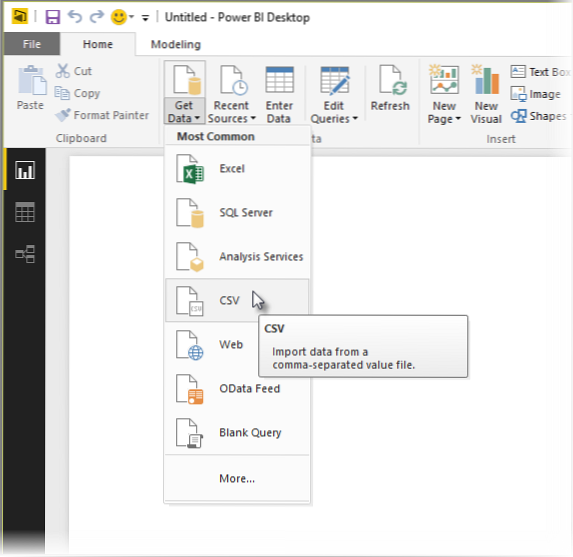
Task: Save the report with the disk icon
Action: click(53, 17)
